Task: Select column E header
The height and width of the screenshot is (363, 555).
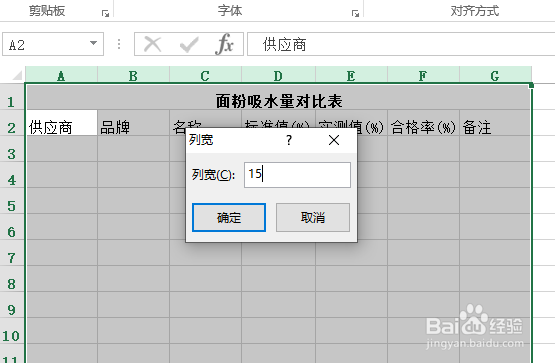Action: (x=351, y=75)
